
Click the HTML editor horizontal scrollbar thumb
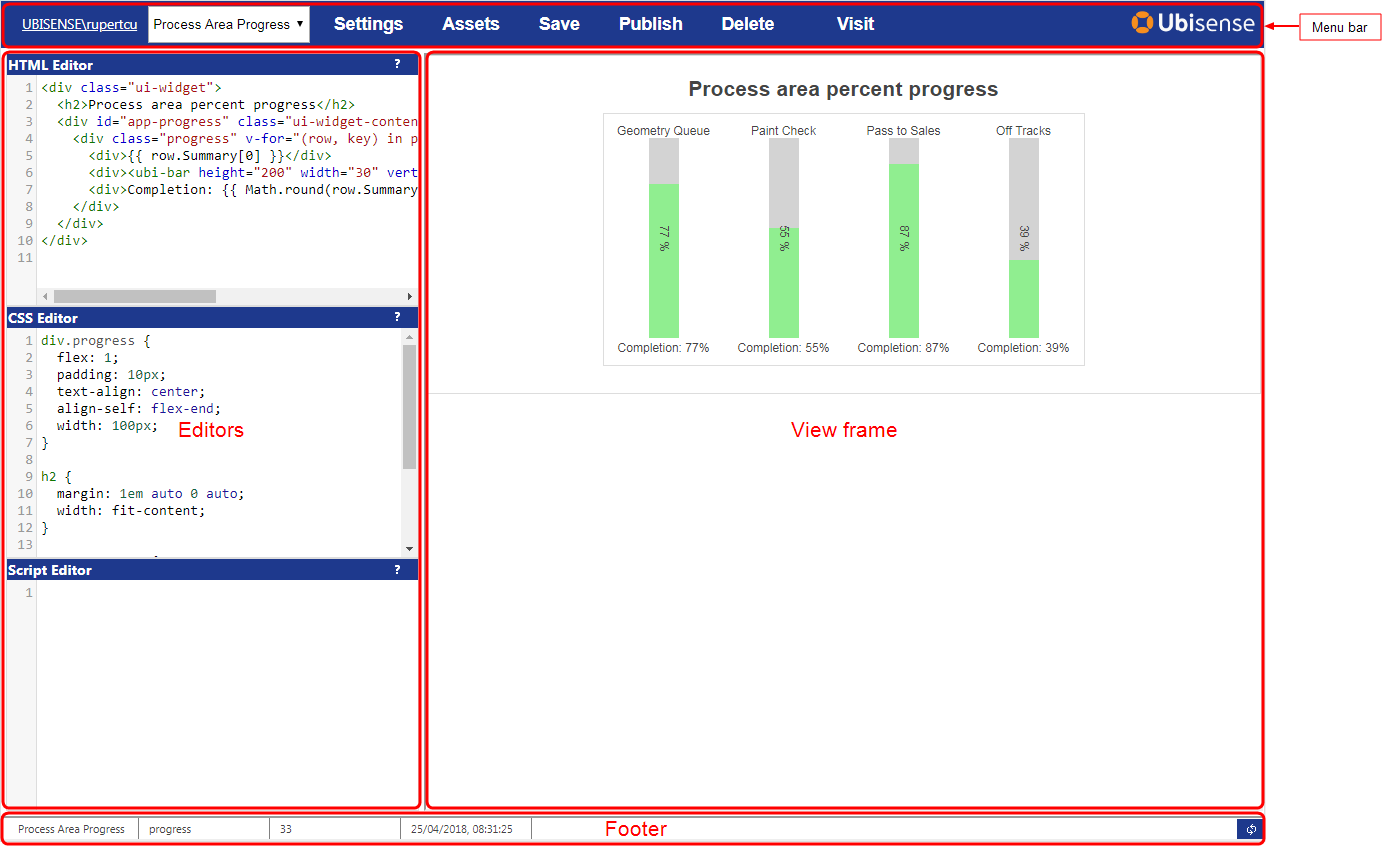click(135, 297)
